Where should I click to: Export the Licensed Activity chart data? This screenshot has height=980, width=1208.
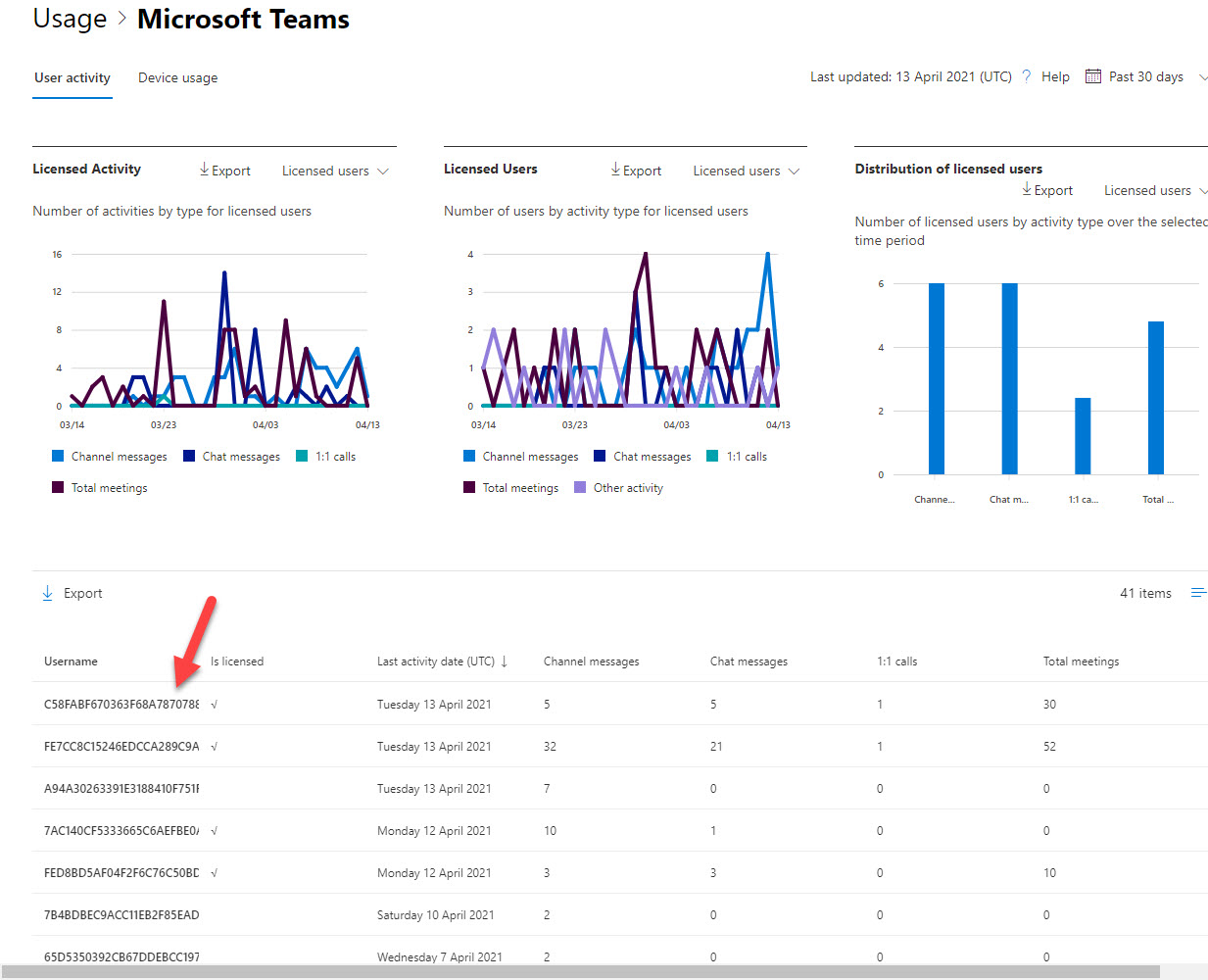click(225, 171)
